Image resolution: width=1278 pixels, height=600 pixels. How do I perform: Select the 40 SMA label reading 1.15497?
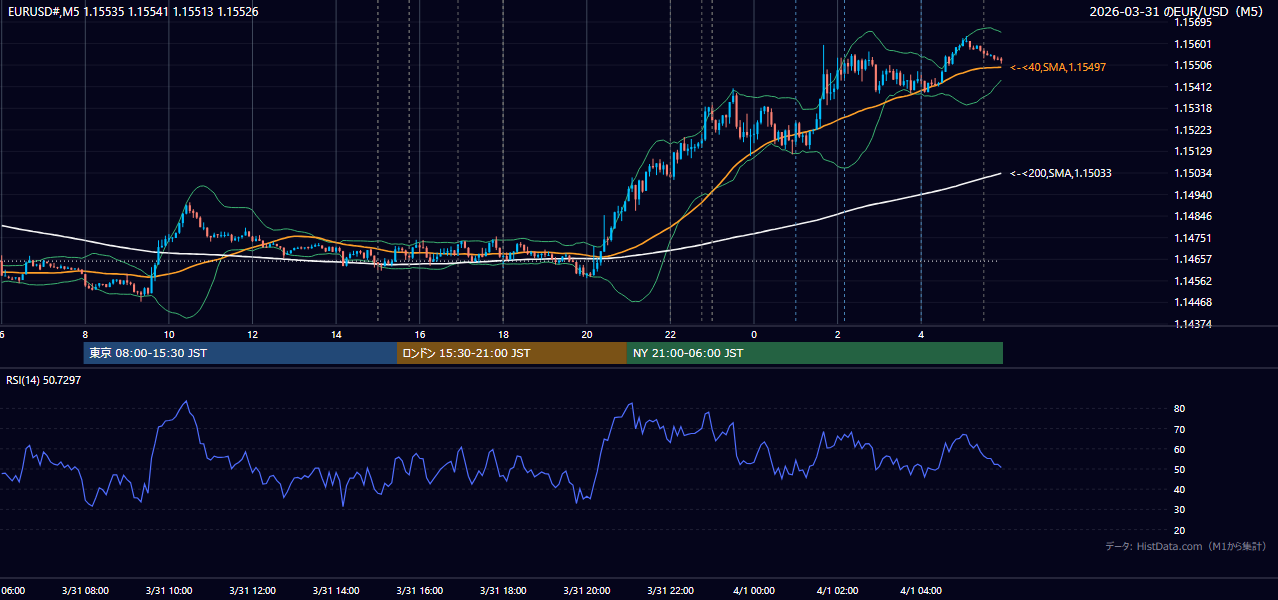point(1058,67)
